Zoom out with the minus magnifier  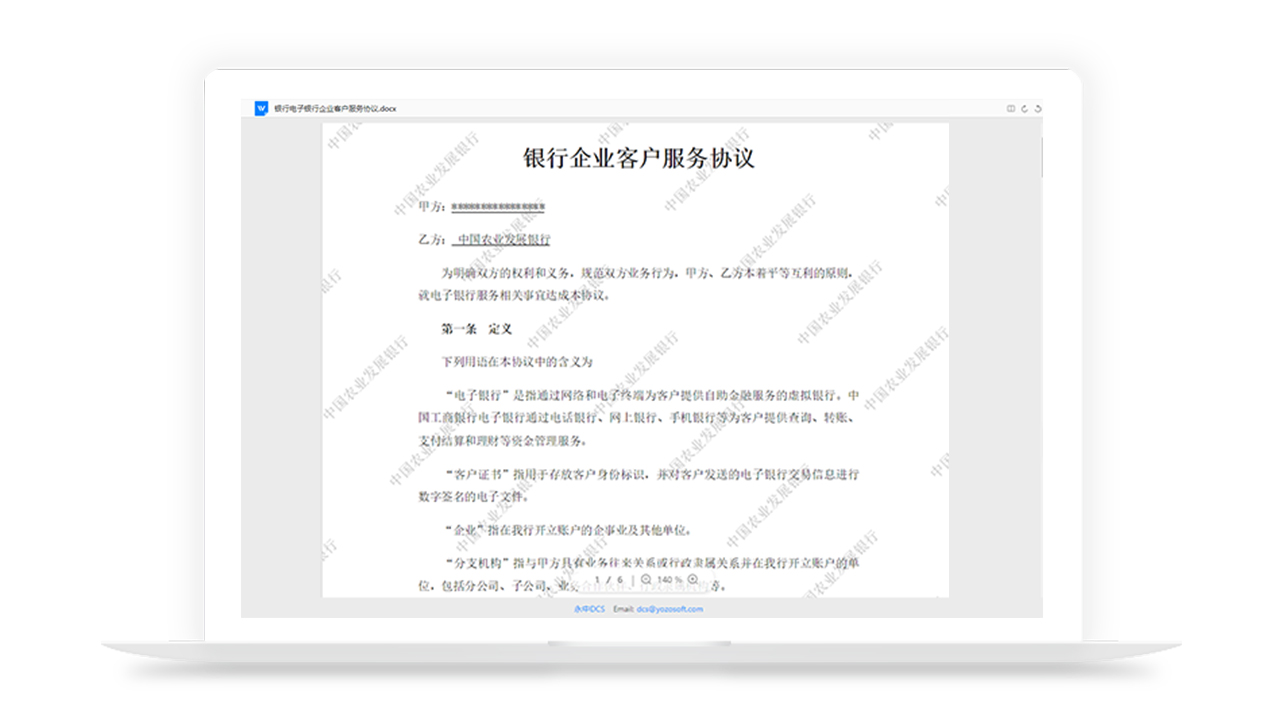(x=646, y=579)
